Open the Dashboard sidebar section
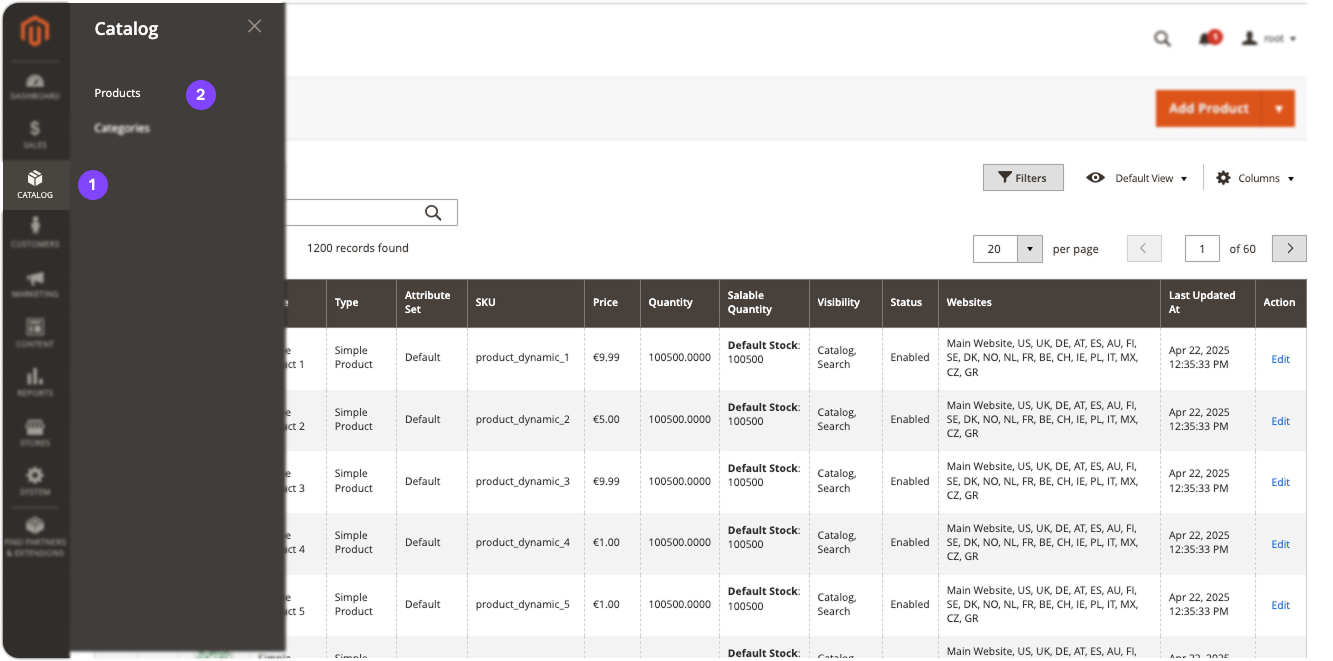 click(35, 86)
